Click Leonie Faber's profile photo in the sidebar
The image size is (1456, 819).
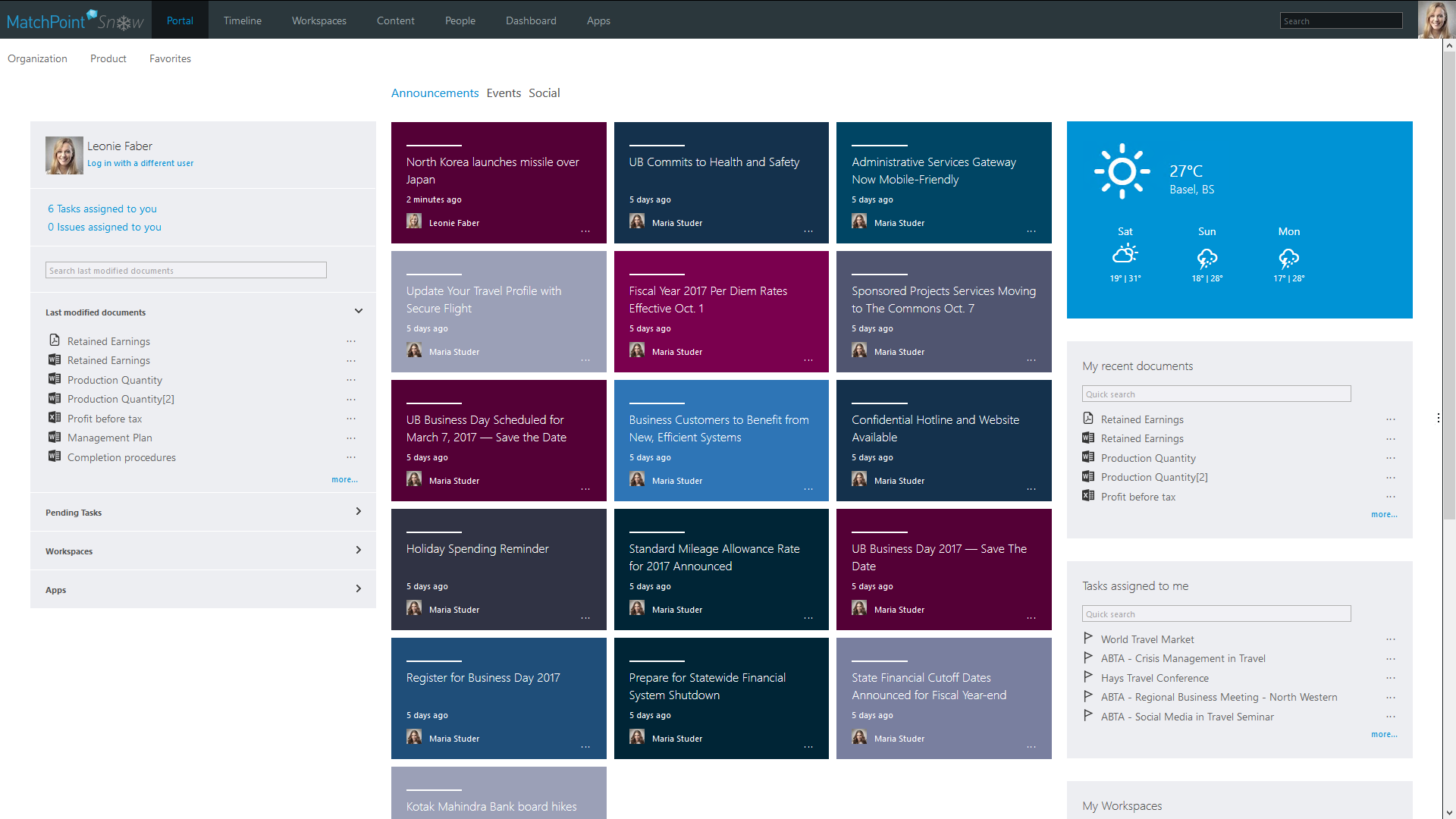point(64,155)
